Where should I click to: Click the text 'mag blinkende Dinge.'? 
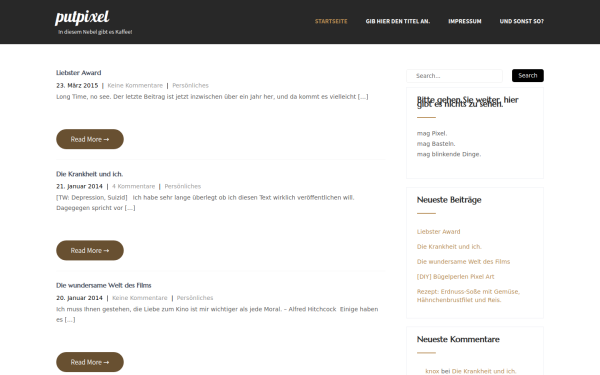coord(449,154)
